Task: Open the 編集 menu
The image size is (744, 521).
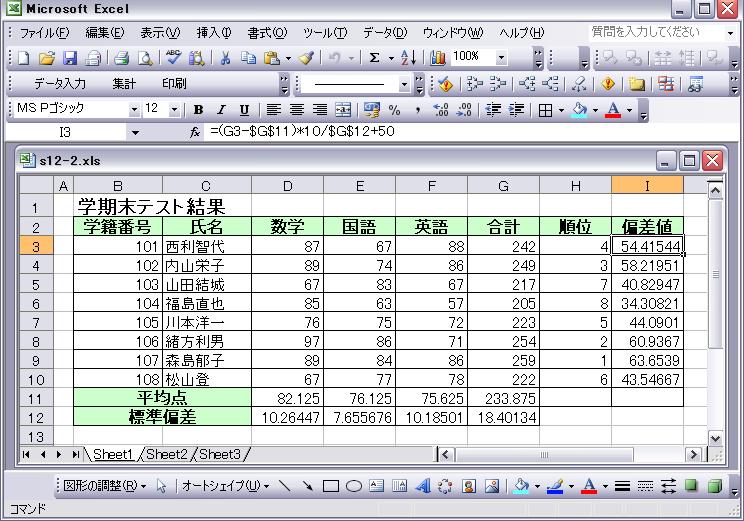Action: 104,33
